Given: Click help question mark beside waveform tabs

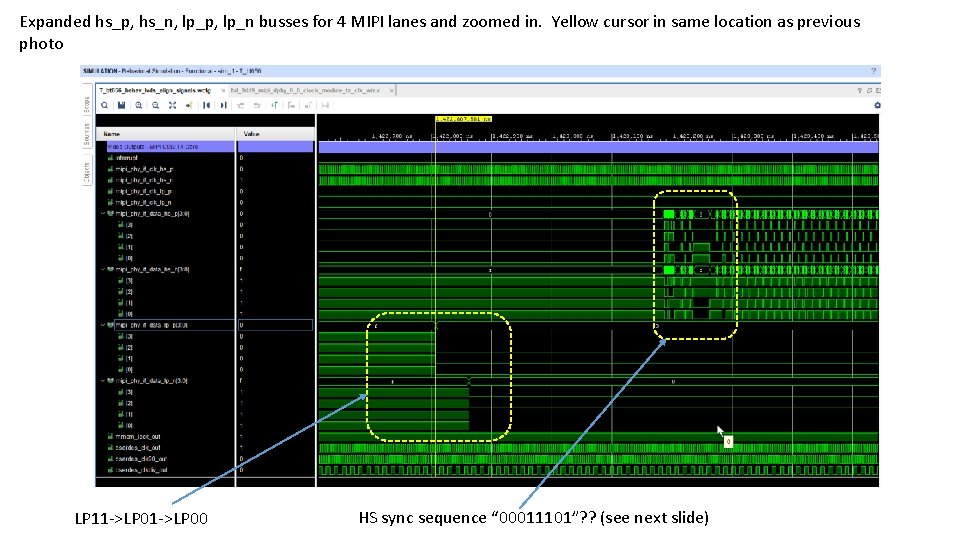Looking at the screenshot, I should click(859, 90).
